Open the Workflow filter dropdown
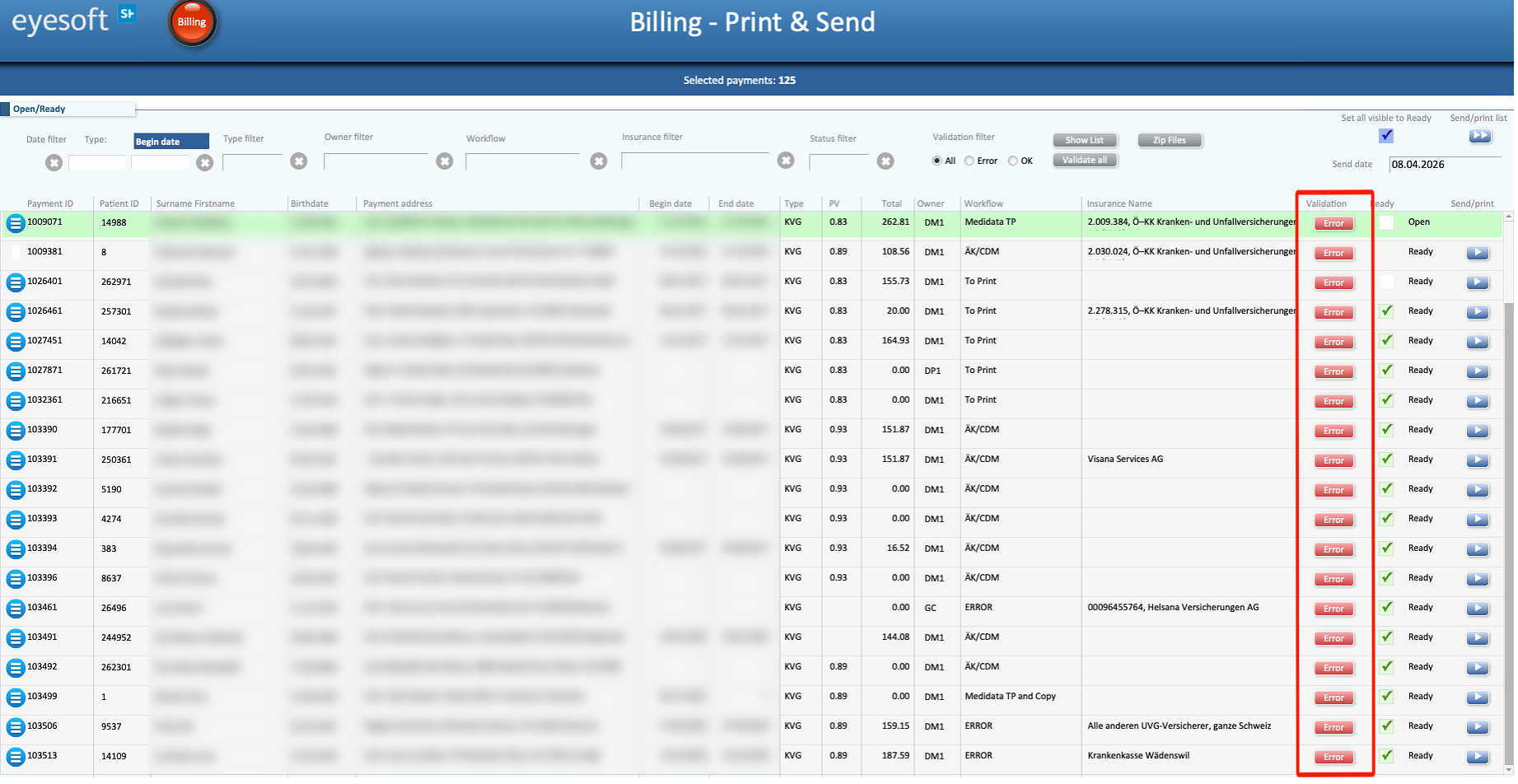 tap(522, 161)
